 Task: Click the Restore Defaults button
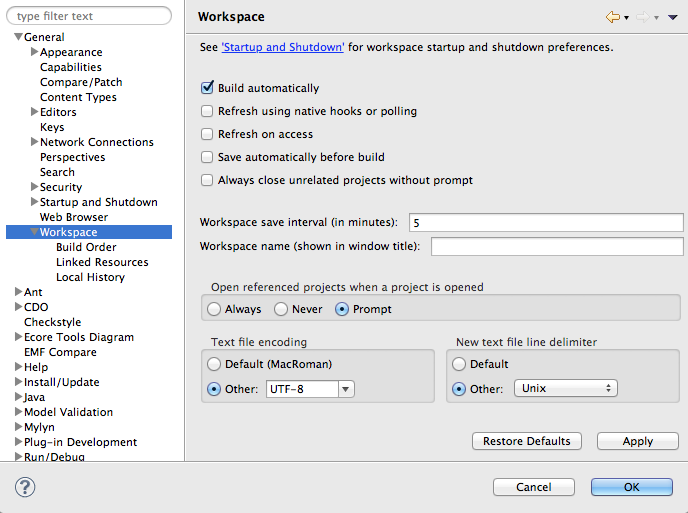(526, 441)
